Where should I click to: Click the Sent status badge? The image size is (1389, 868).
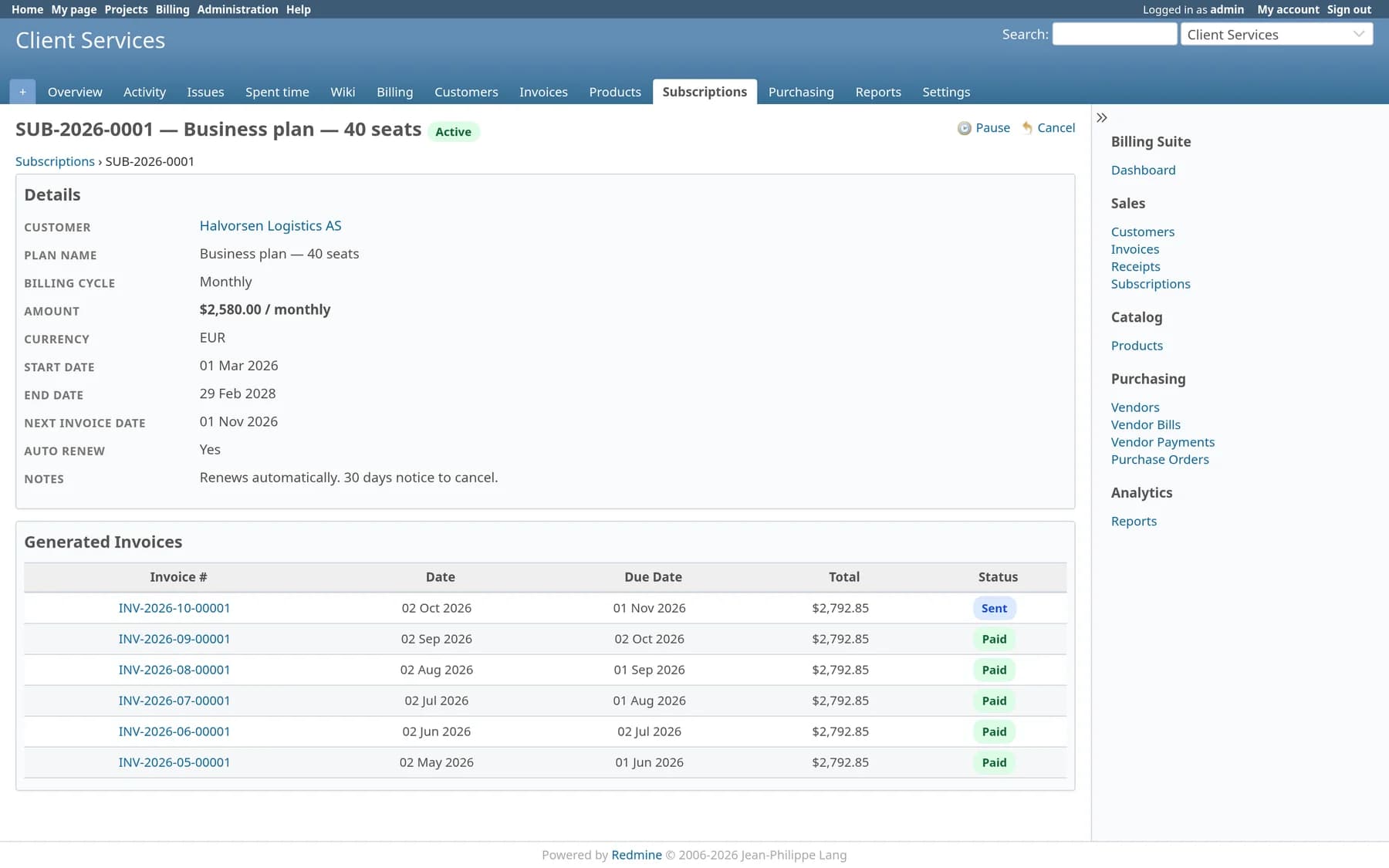(994, 608)
